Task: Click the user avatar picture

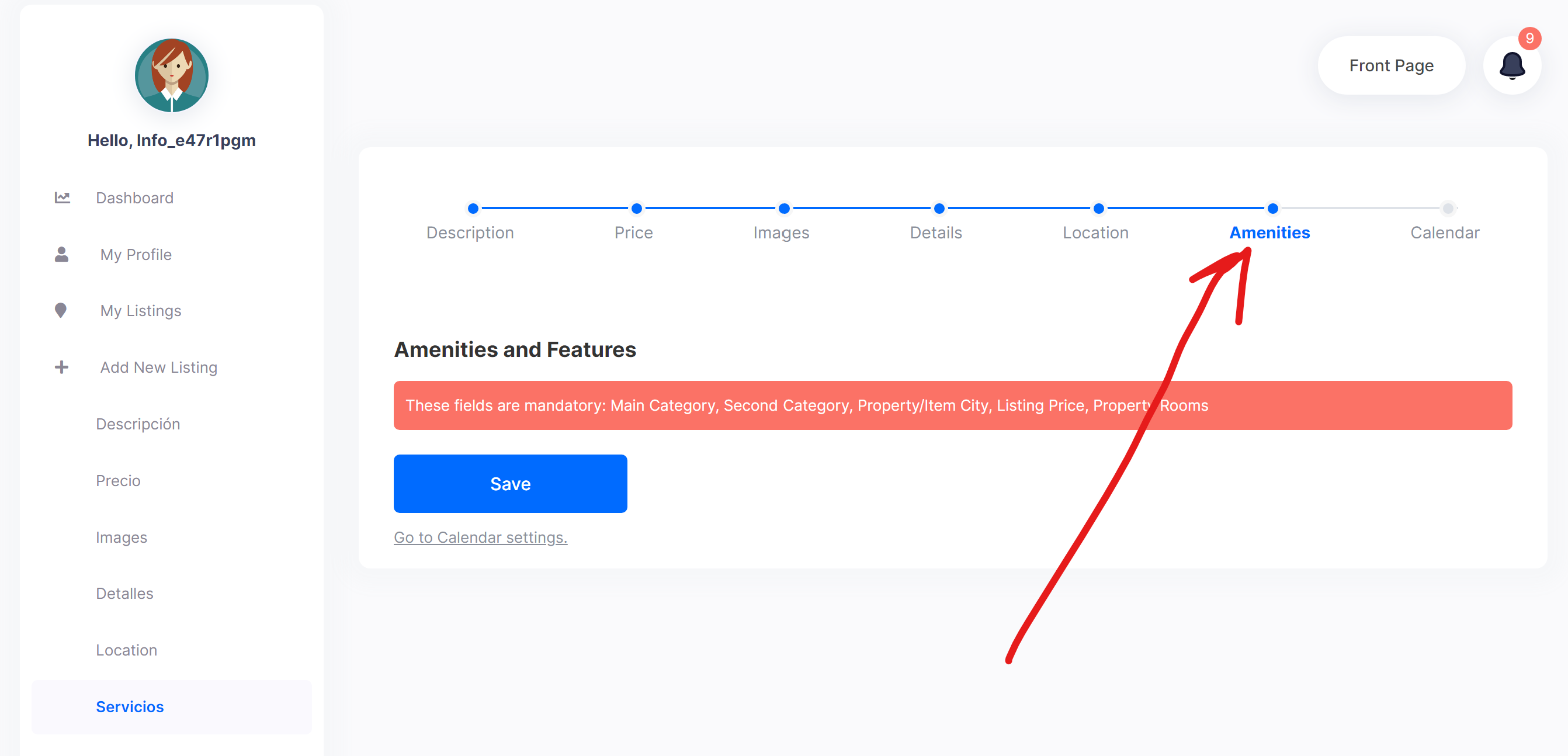Action: [x=172, y=75]
